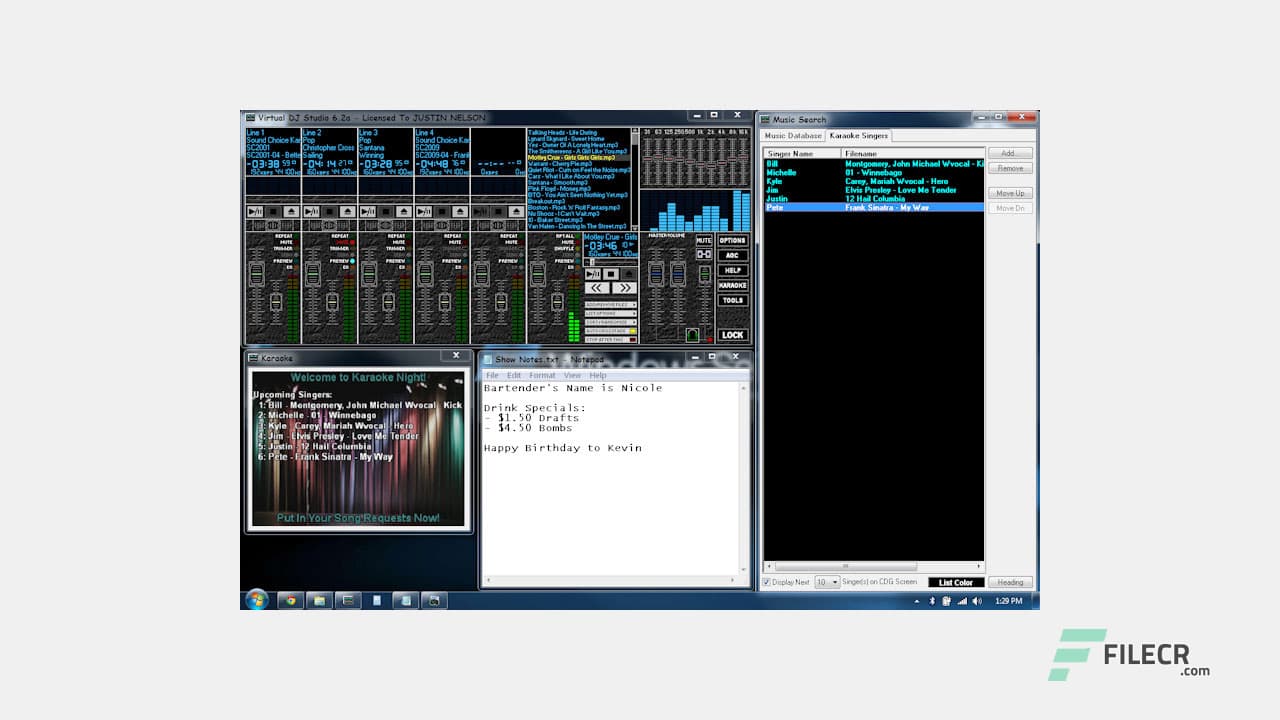Select Justin in the singers list

point(800,198)
